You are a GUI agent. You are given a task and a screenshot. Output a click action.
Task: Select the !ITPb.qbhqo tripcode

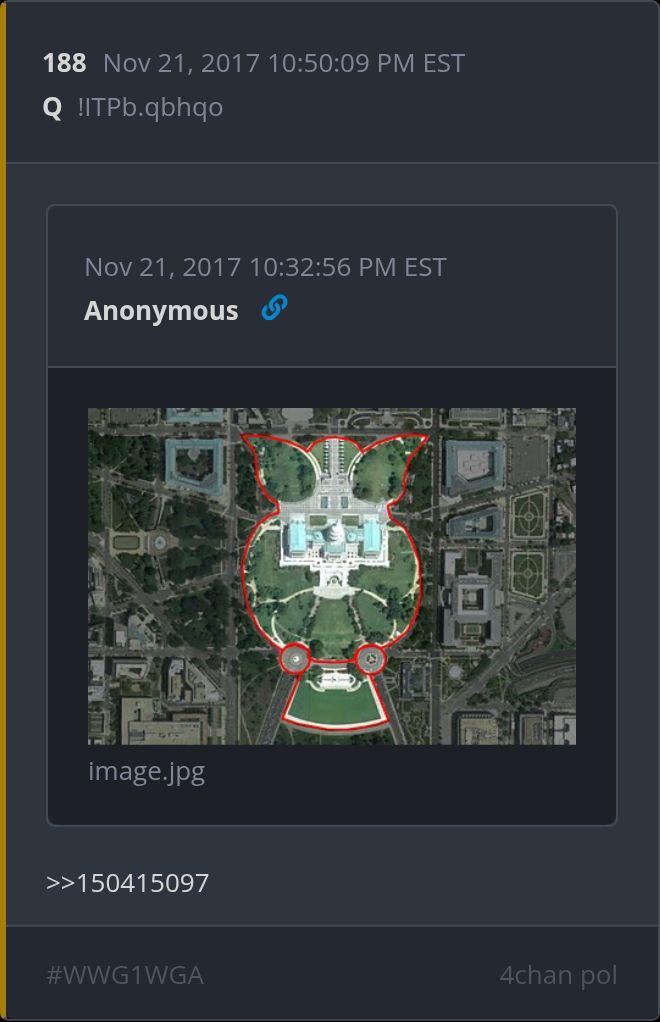[x=150, y=107]
